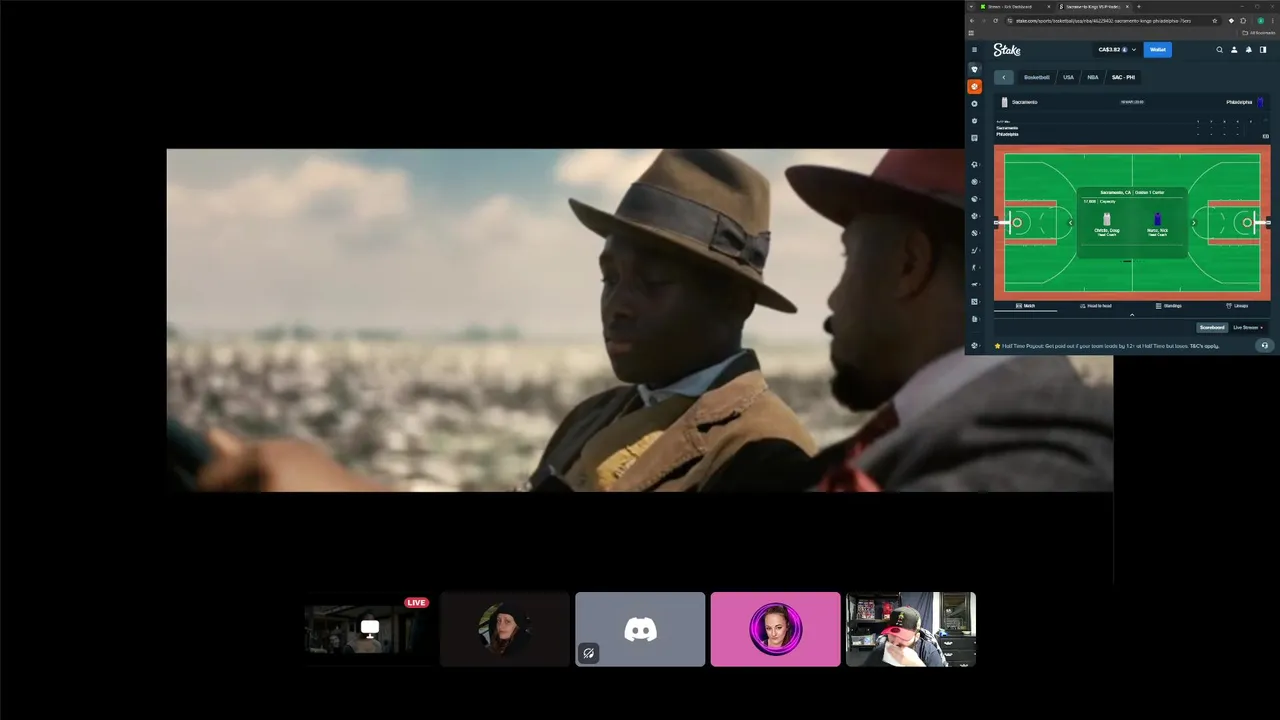Select the pink participant avatar tile
Viewport: 1280px width, 720px height.
[x=775, y=629]
